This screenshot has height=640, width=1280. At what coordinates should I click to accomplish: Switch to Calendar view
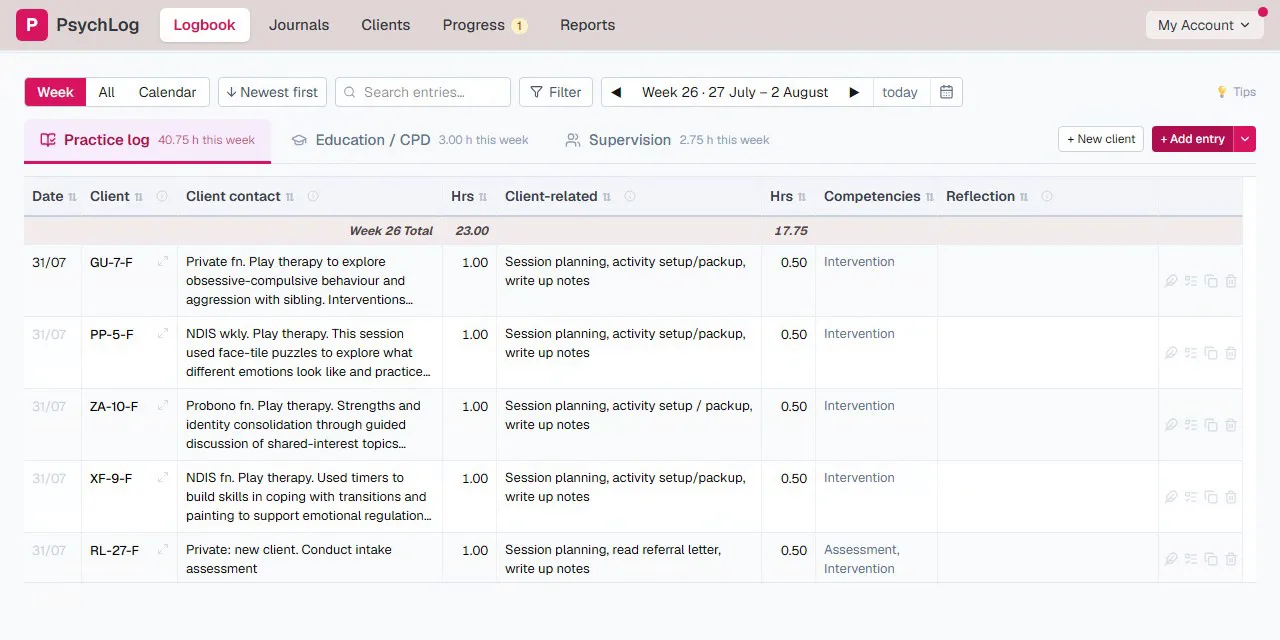coord(167,92)
